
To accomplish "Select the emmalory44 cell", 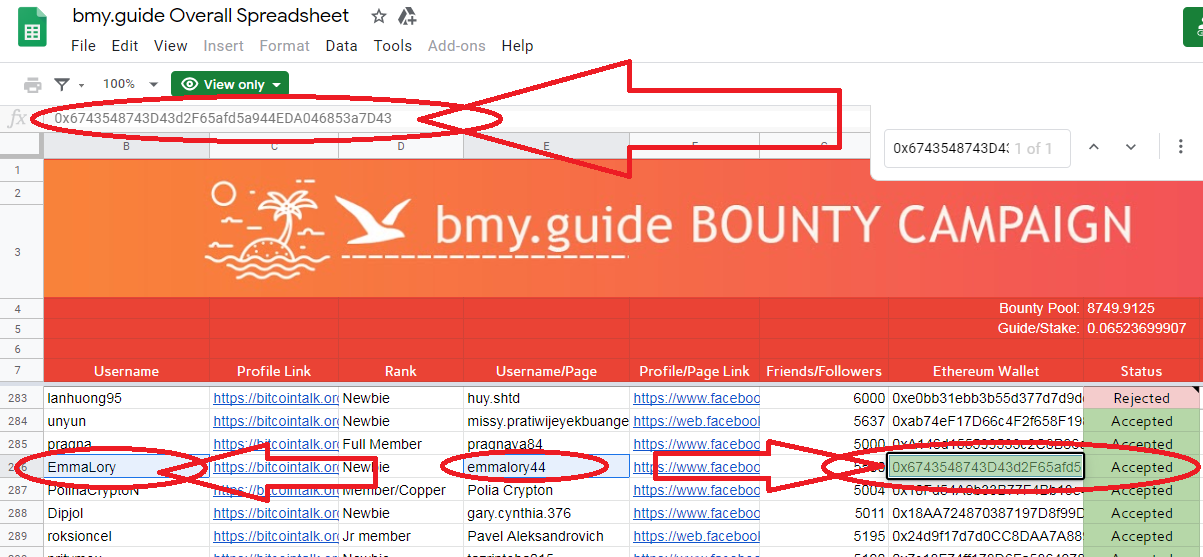I will click(547, 467).
